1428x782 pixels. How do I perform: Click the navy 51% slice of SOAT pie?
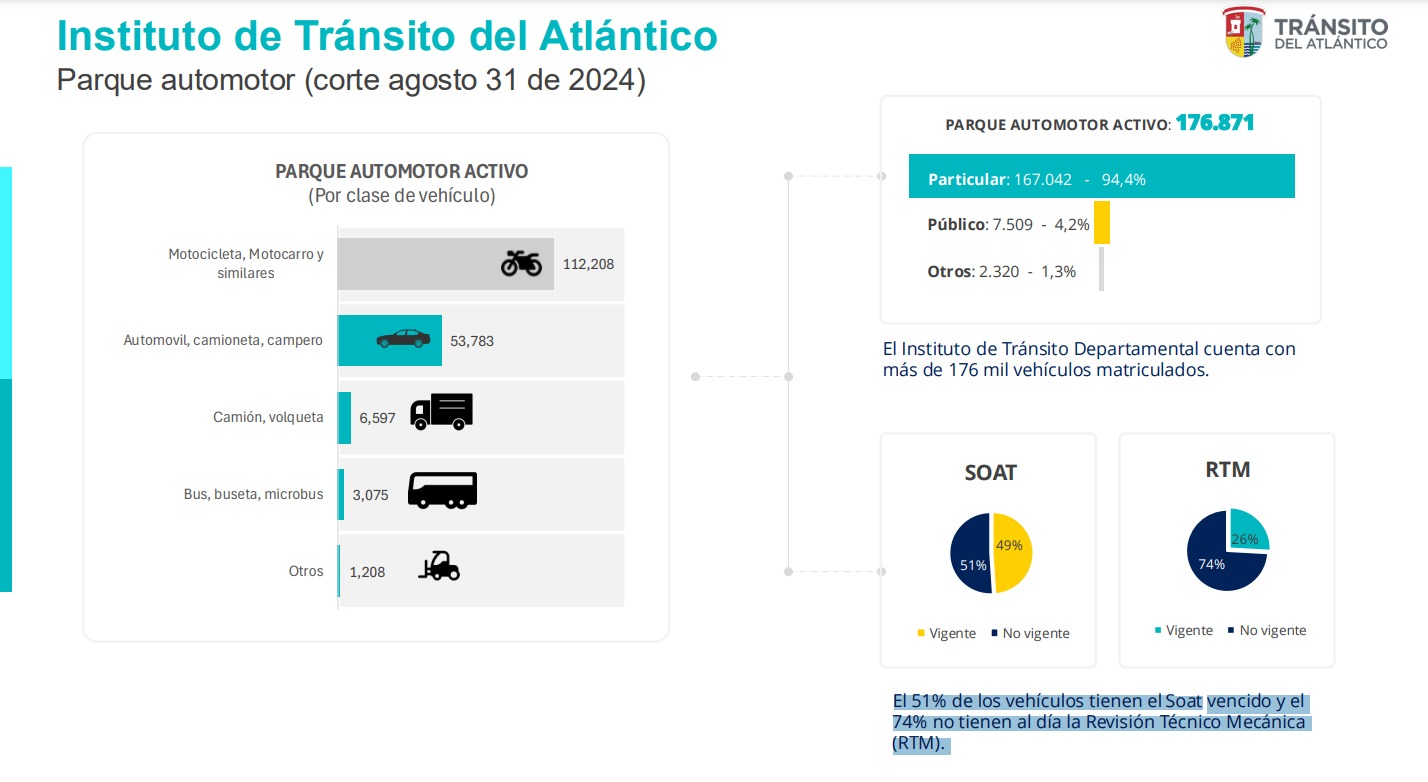[969, 553]
